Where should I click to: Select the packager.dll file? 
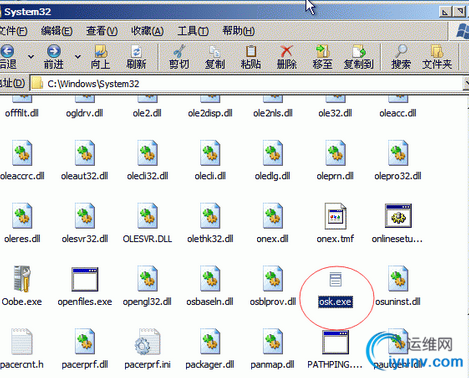(x=210, y=349)
